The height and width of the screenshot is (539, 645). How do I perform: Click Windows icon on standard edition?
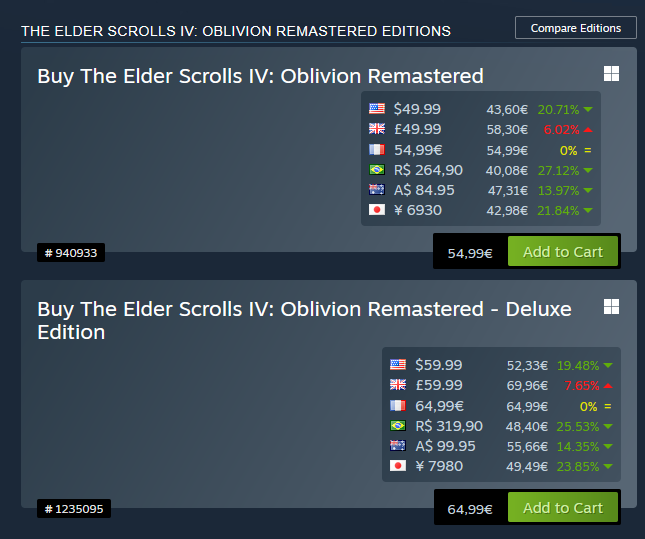[x=611, y=75]
